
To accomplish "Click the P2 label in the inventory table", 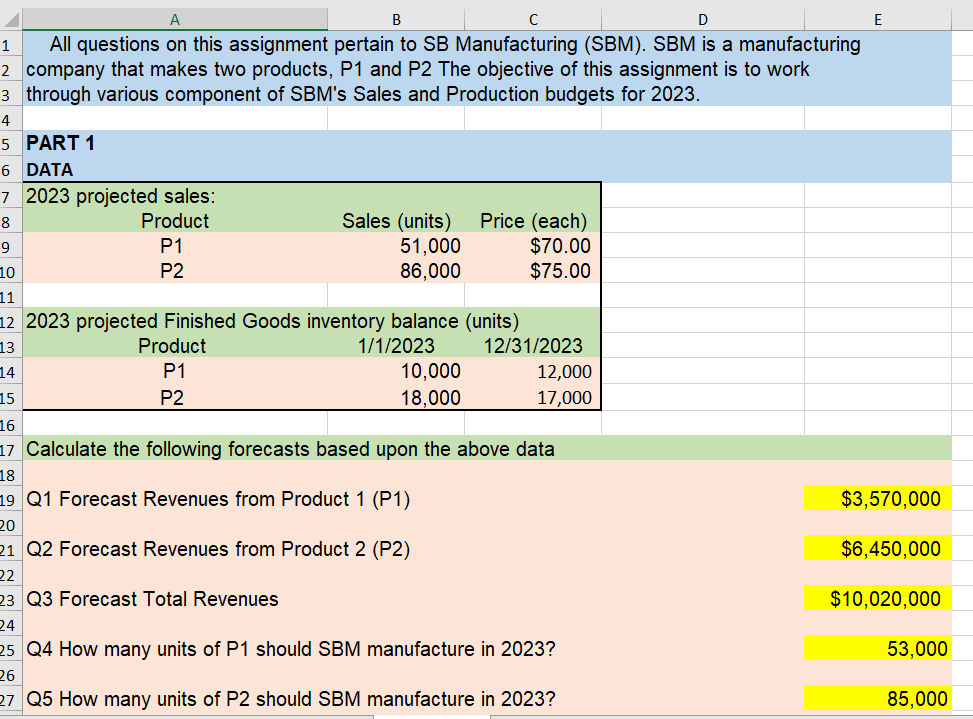I will (x=175, y=397).
